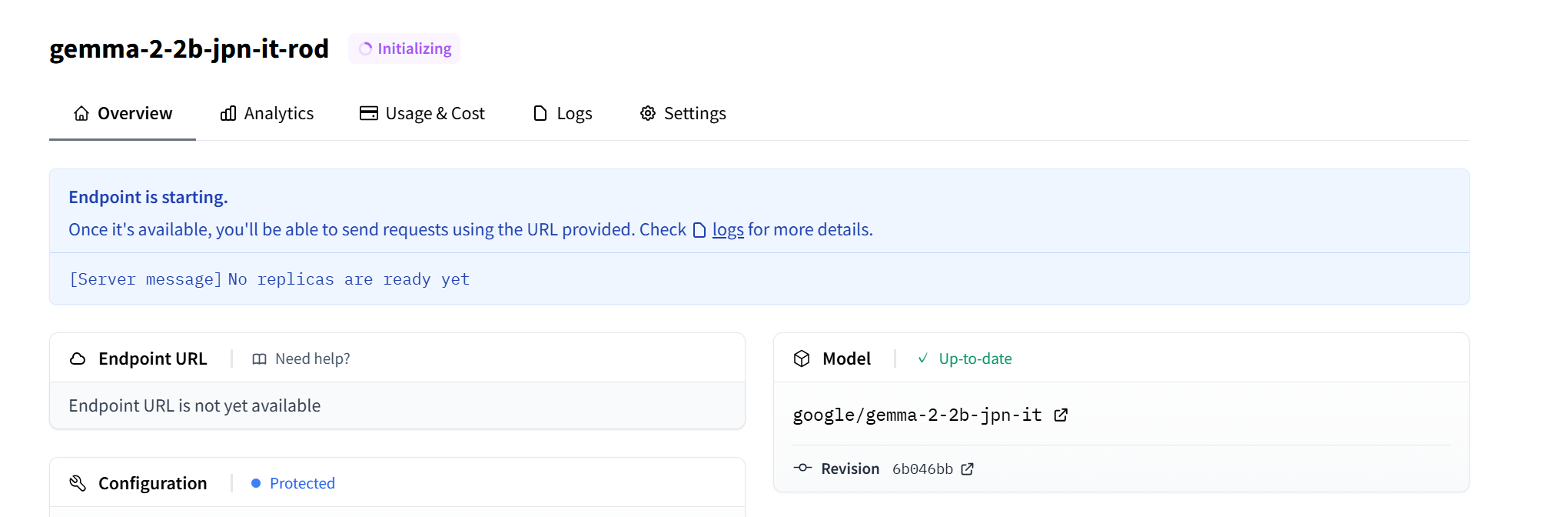Open external link icon next to revision 6b046bb
Image resolution: width=1568 pixels, height=517 pixels.
click(x=968, y=469)
